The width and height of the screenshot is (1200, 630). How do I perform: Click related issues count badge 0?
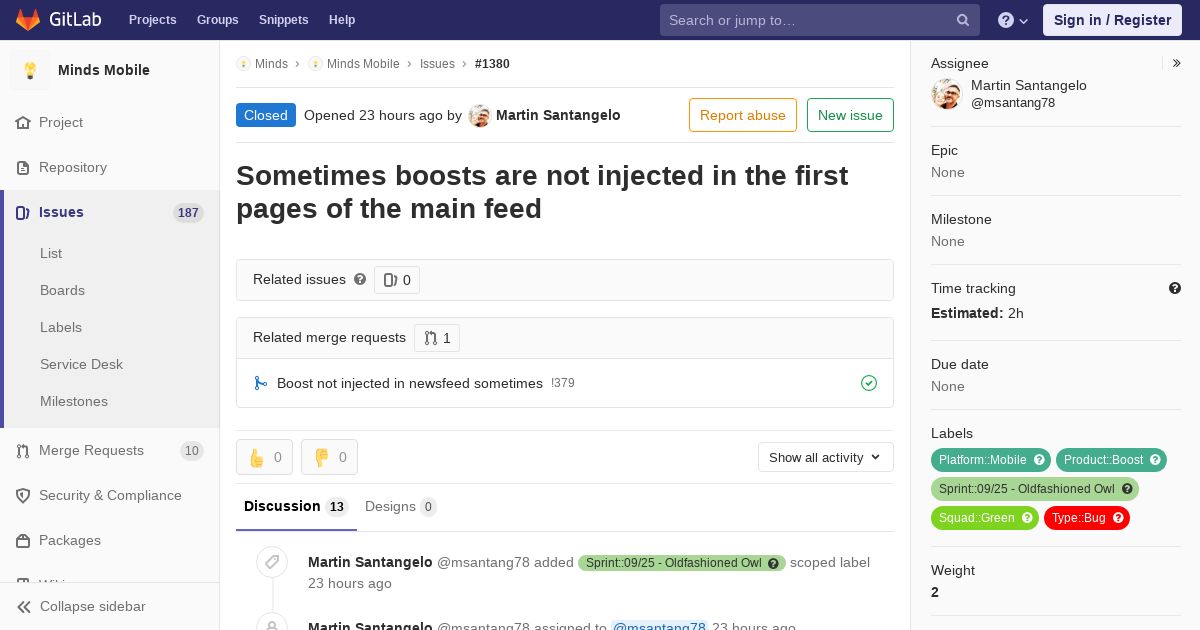397,280
